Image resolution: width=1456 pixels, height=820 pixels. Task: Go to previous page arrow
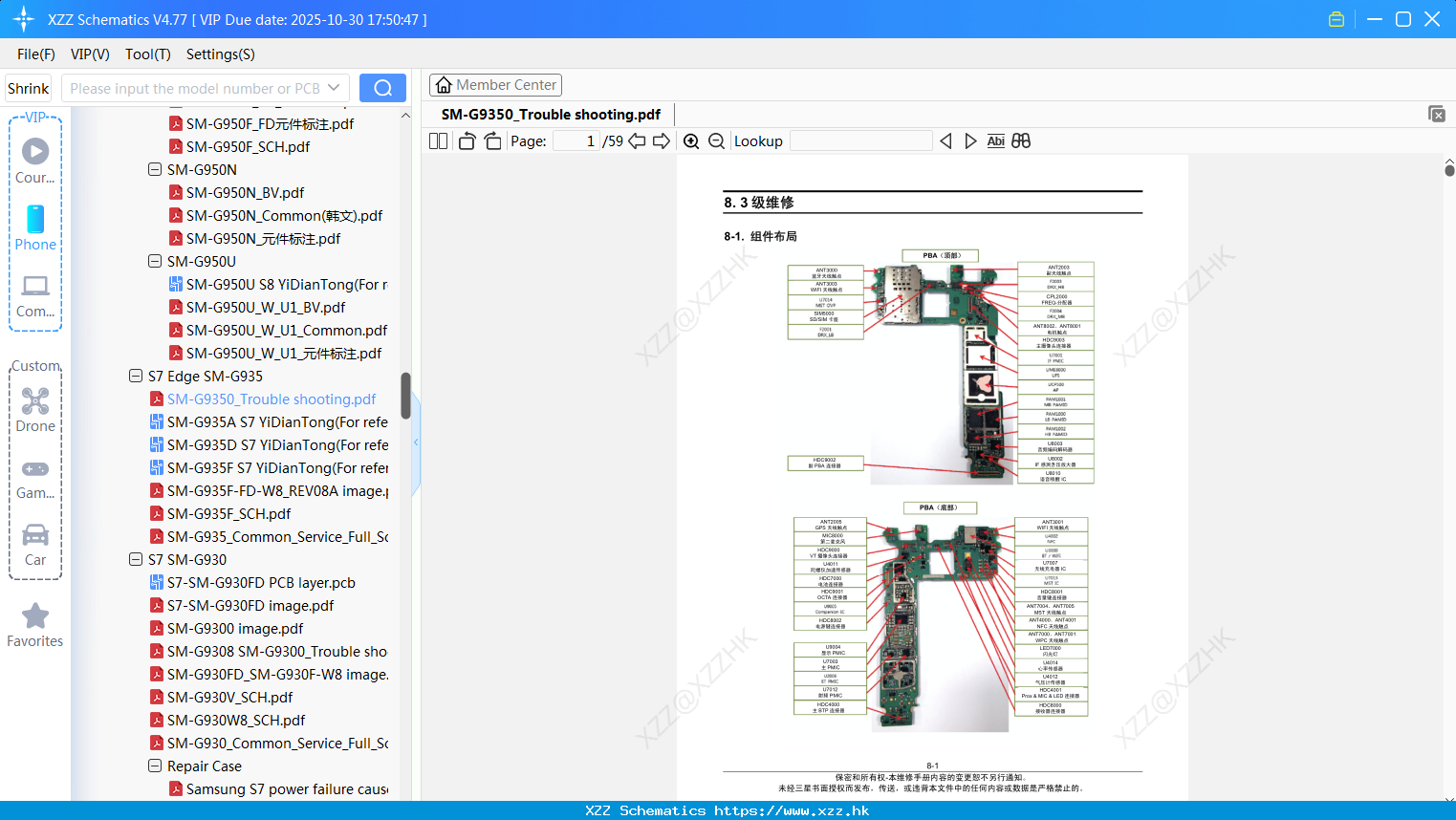pyautogui.click(x=637, y=141)
